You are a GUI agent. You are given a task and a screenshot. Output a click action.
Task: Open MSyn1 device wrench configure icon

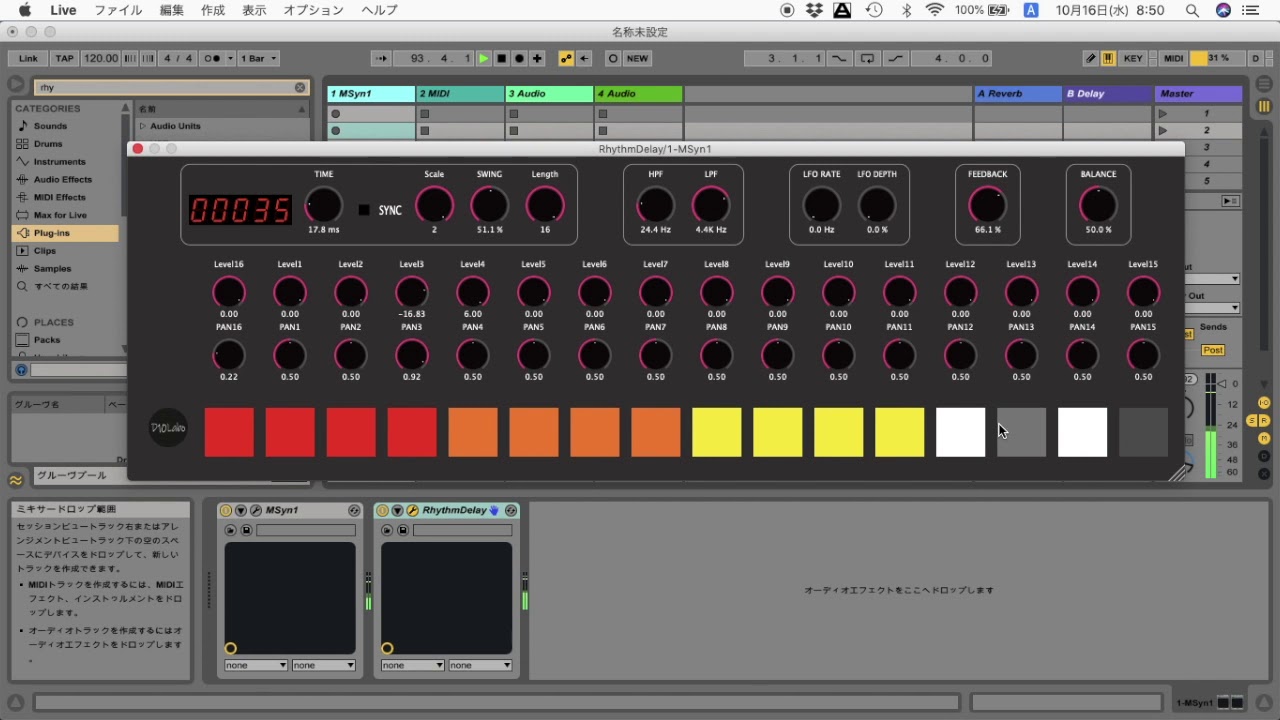[x=256, y=510]
